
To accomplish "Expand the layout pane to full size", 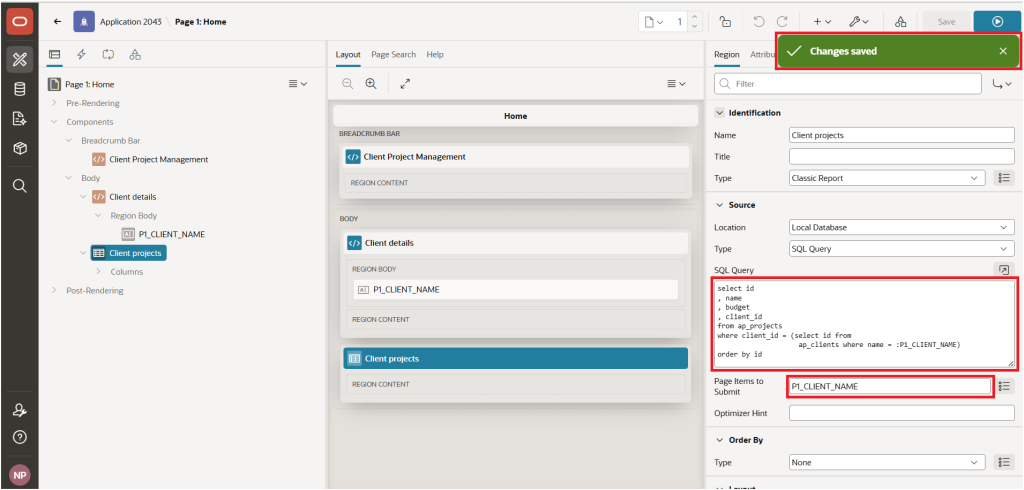I will click(406, 84).
